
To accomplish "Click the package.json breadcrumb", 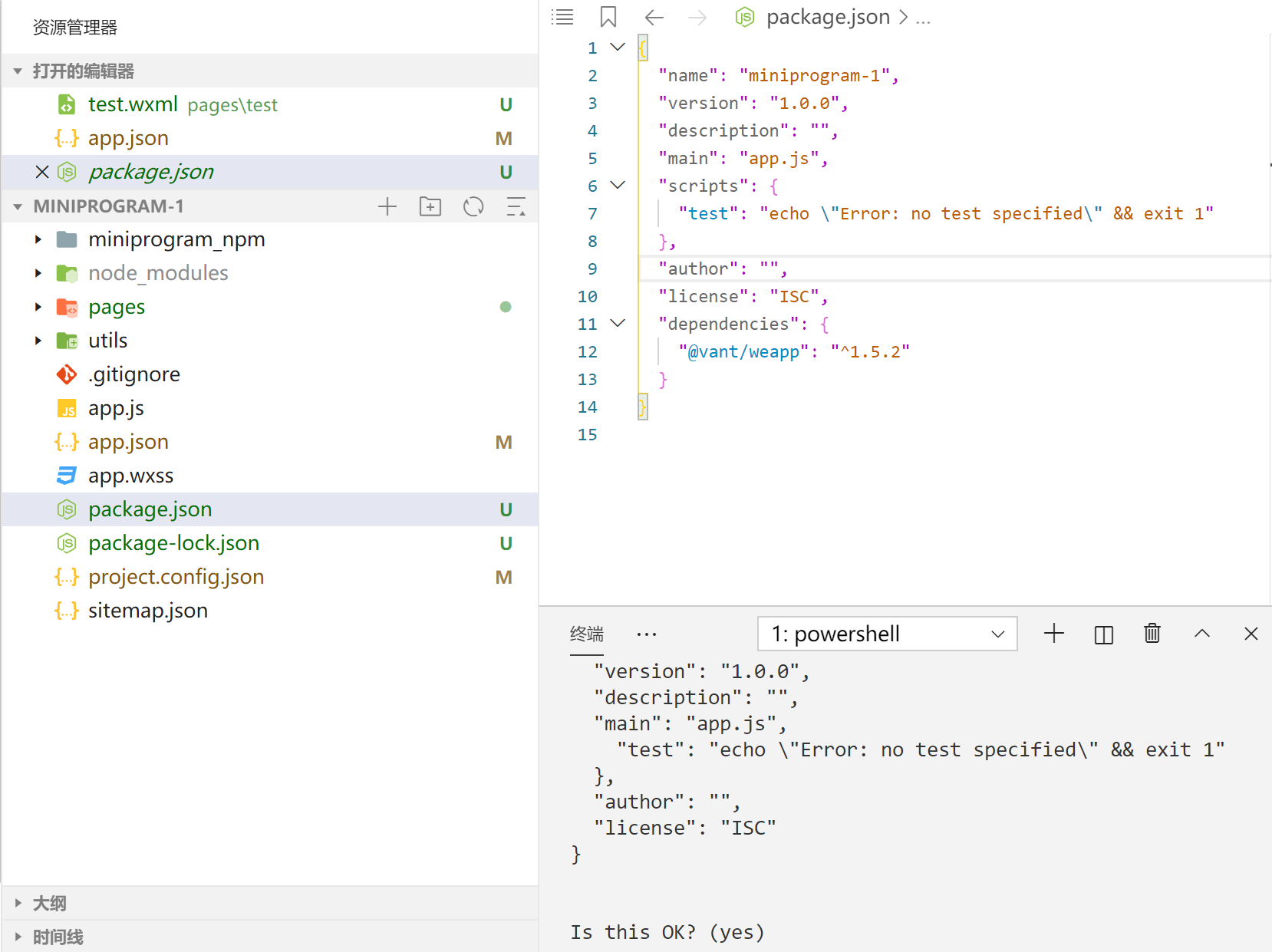I will tap(828, 17).
